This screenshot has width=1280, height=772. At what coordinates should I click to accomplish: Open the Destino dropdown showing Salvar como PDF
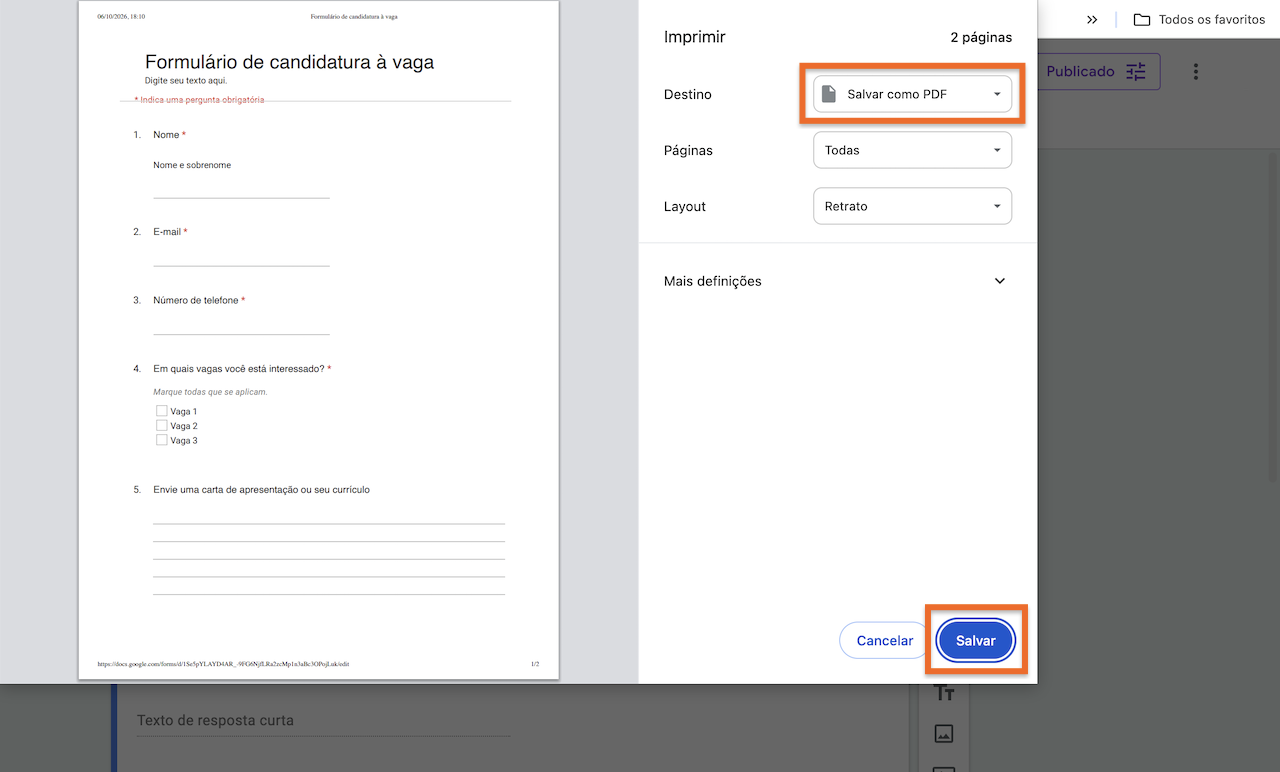coord(912,94)
